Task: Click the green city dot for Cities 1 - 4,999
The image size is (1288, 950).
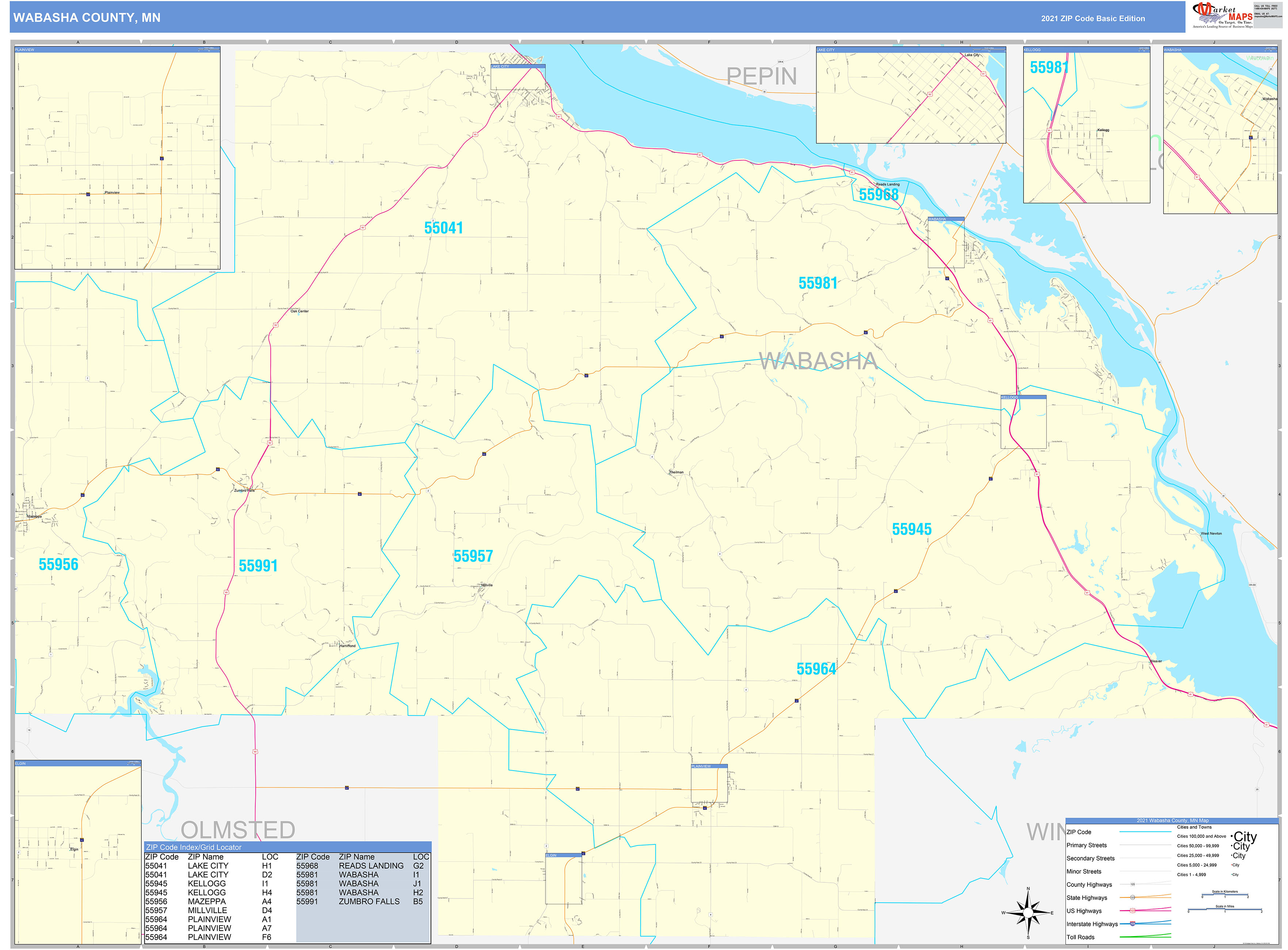Action: click(1231, 875)
